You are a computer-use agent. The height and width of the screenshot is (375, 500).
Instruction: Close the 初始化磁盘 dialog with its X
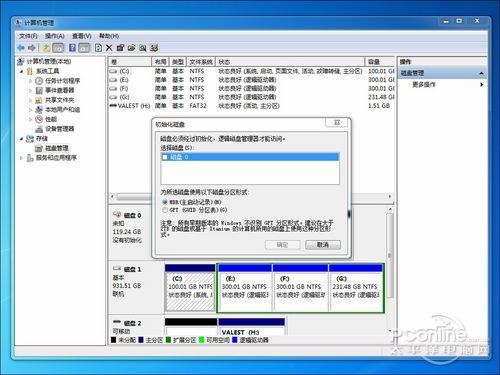[x=337, y=122]
